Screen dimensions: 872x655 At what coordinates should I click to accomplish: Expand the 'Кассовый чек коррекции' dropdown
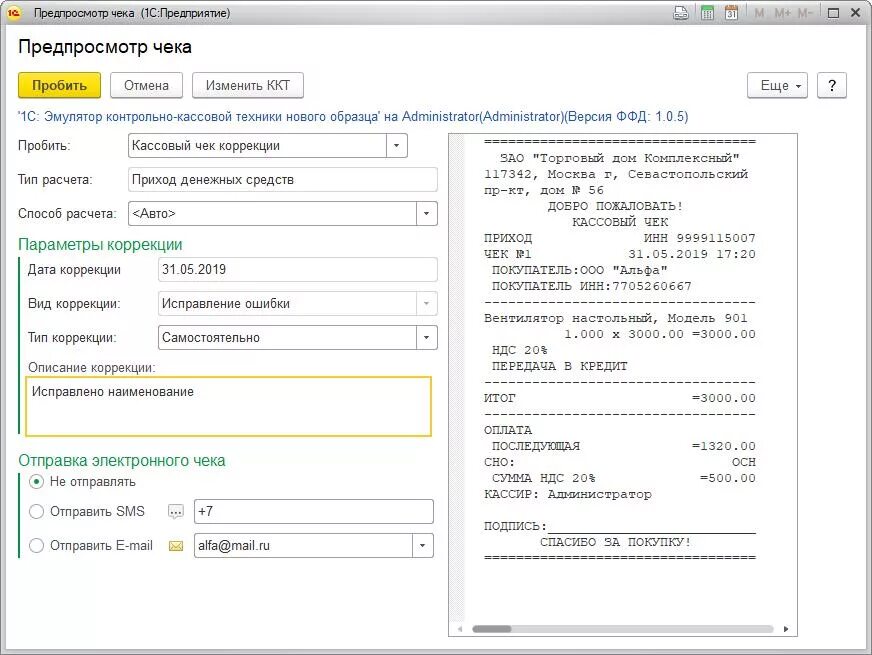(397, 146)
